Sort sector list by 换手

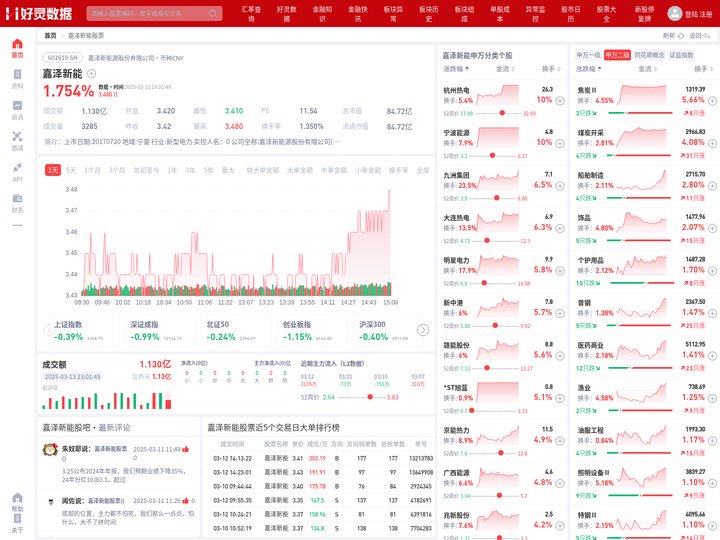703,69
